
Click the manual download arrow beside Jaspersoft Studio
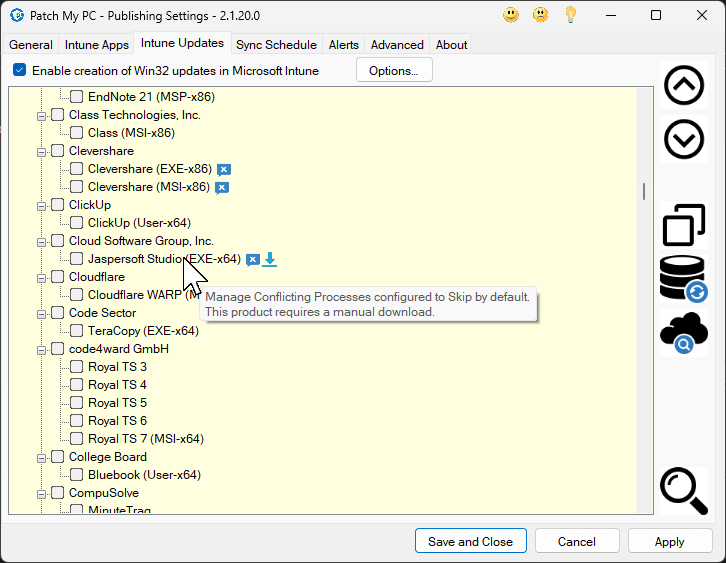[269, 260]
